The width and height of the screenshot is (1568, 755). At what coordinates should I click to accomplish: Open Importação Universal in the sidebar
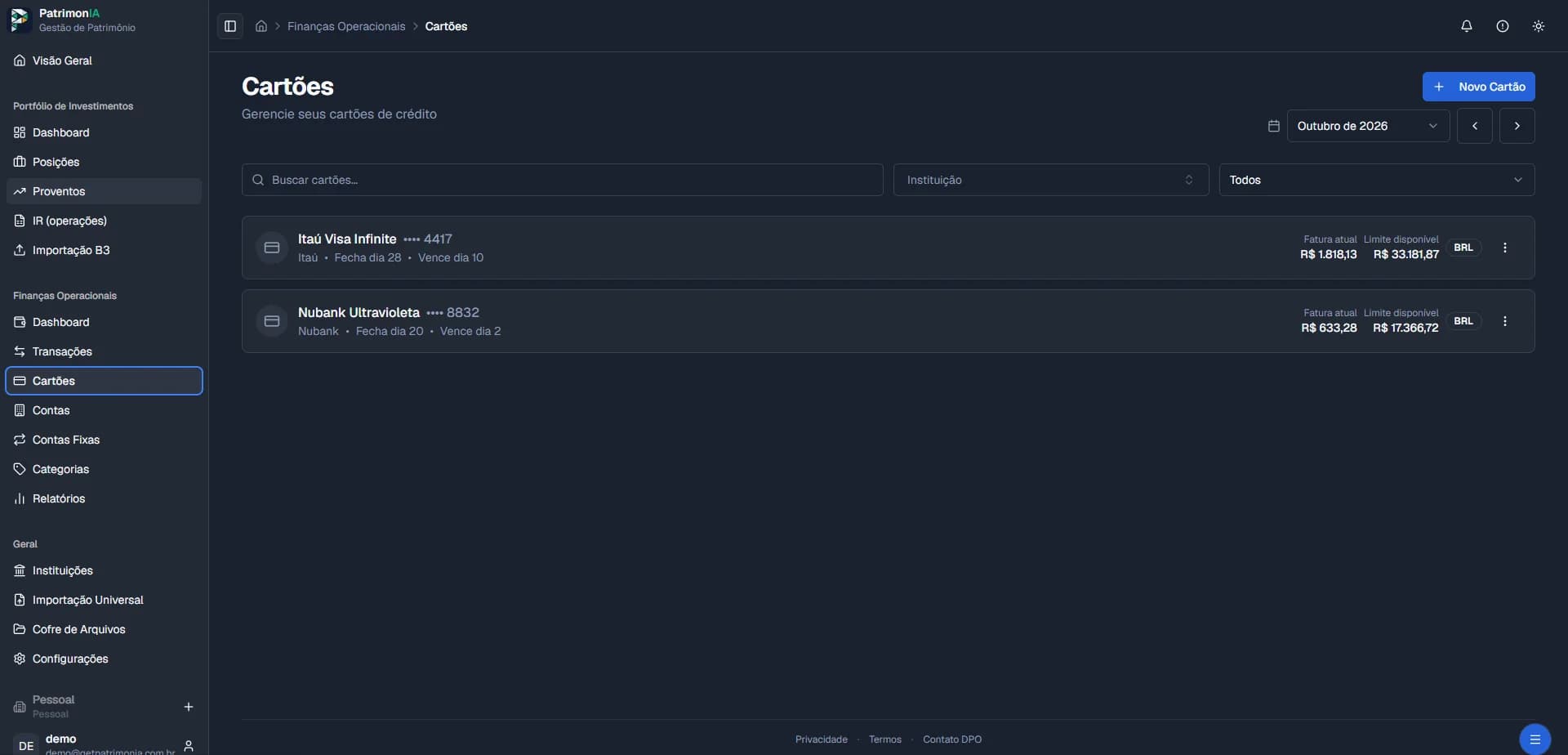pyautogui.click(x=104, y=600)
